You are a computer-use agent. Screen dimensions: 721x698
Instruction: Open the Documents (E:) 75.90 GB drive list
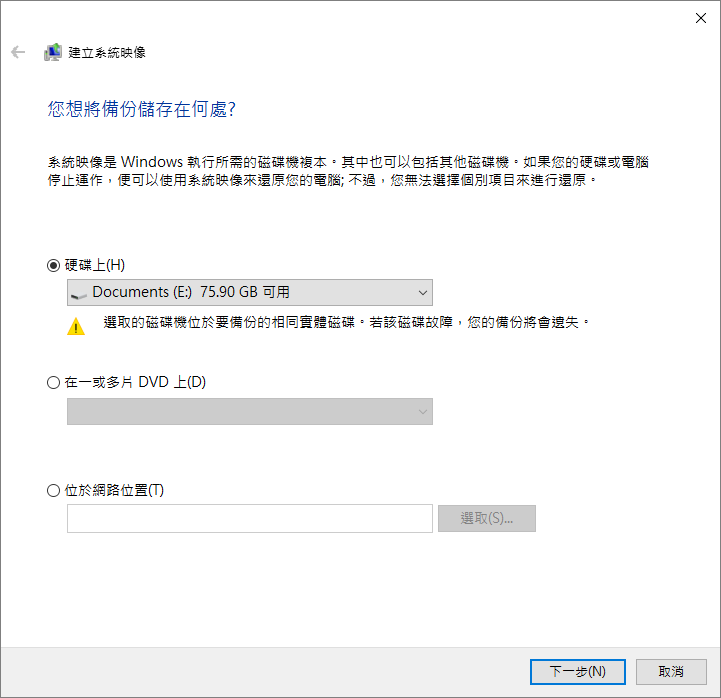pos(250,292)
